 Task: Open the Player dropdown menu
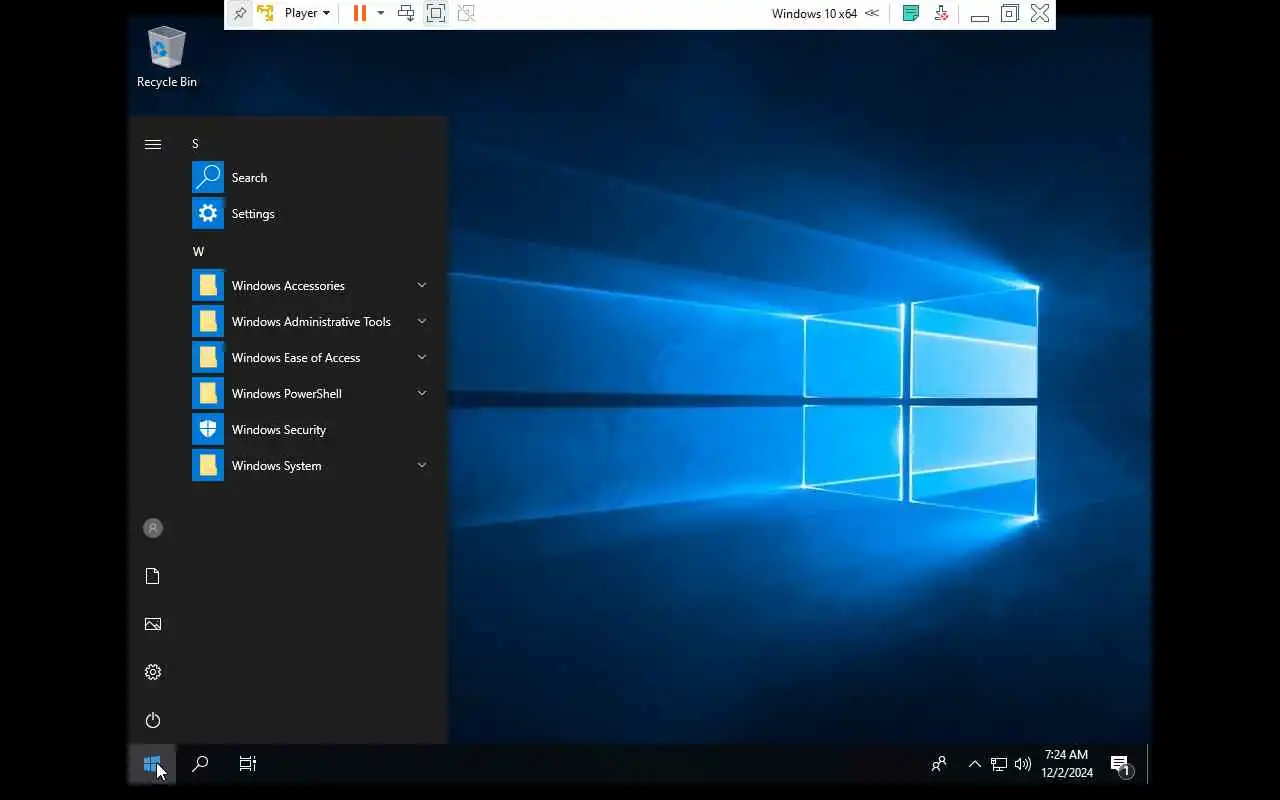(307, 13)
